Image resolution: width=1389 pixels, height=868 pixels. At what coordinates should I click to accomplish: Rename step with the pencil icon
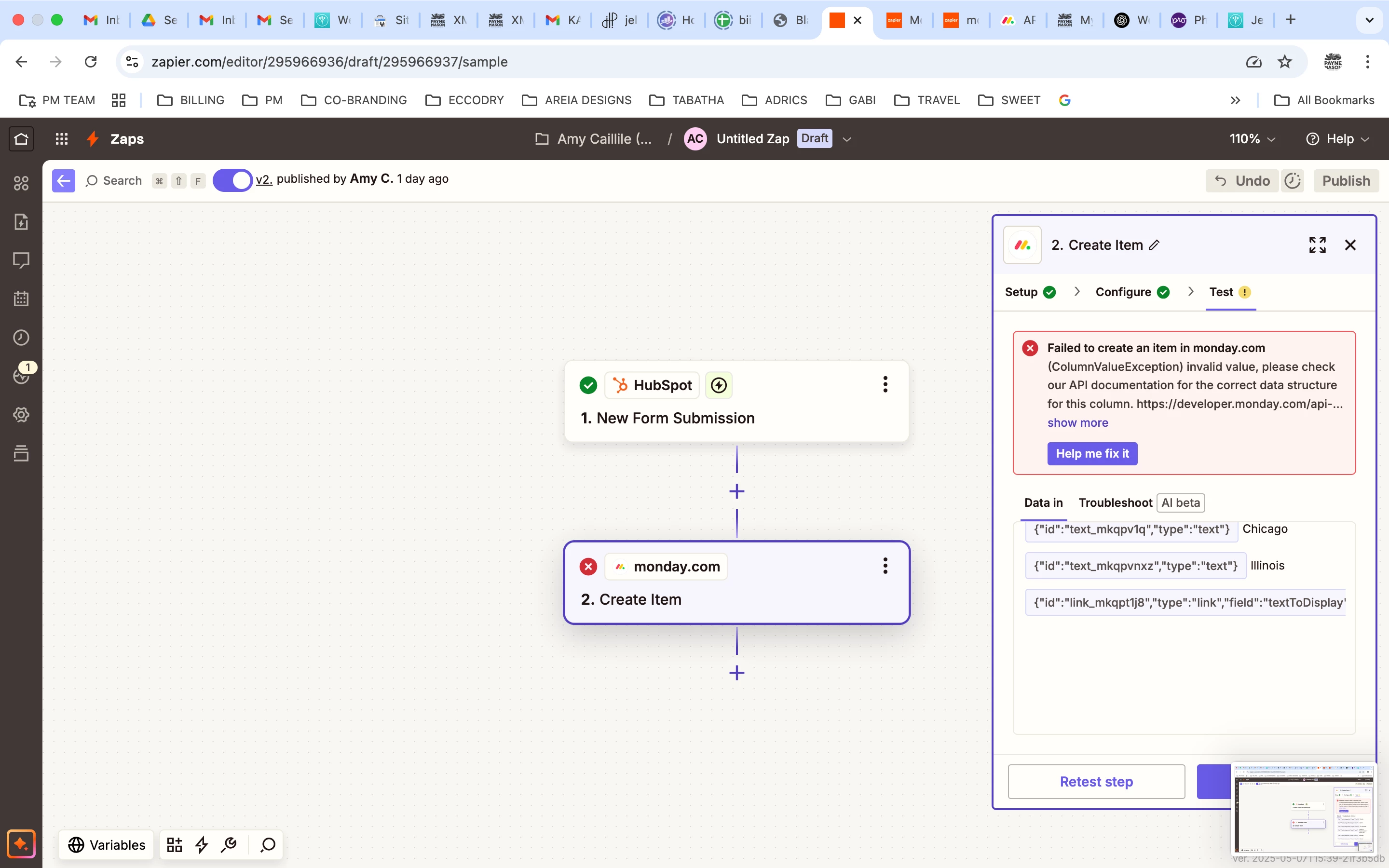coord(1154,245)
